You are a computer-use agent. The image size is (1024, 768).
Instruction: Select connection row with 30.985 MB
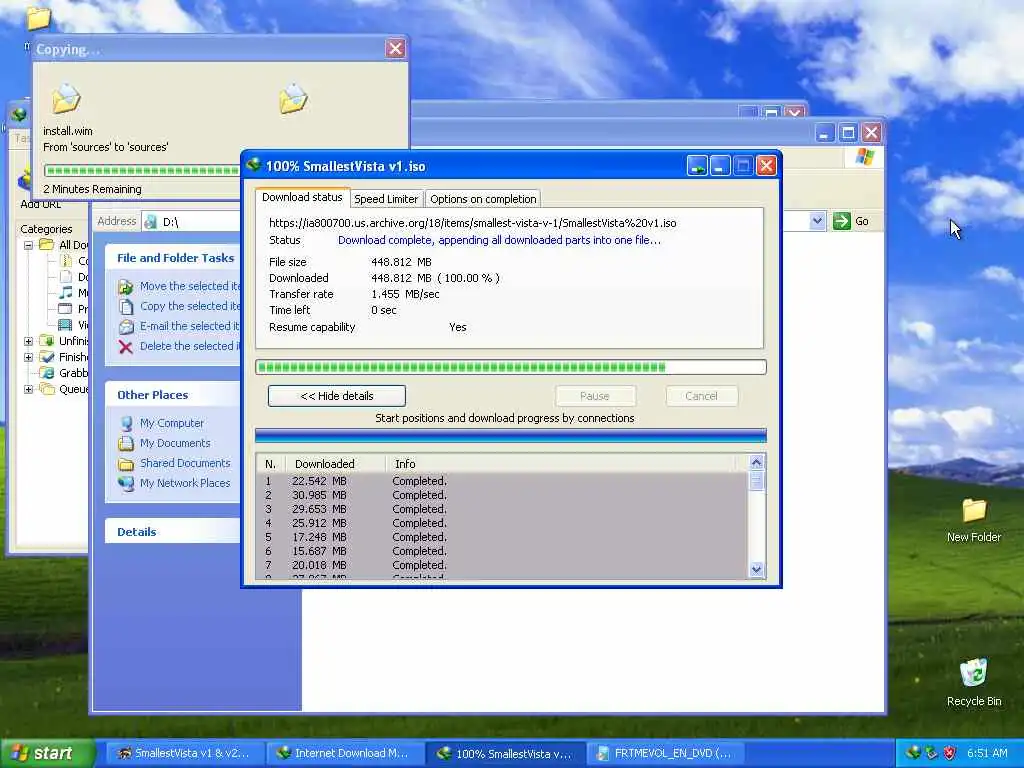(x=502, y=495)
